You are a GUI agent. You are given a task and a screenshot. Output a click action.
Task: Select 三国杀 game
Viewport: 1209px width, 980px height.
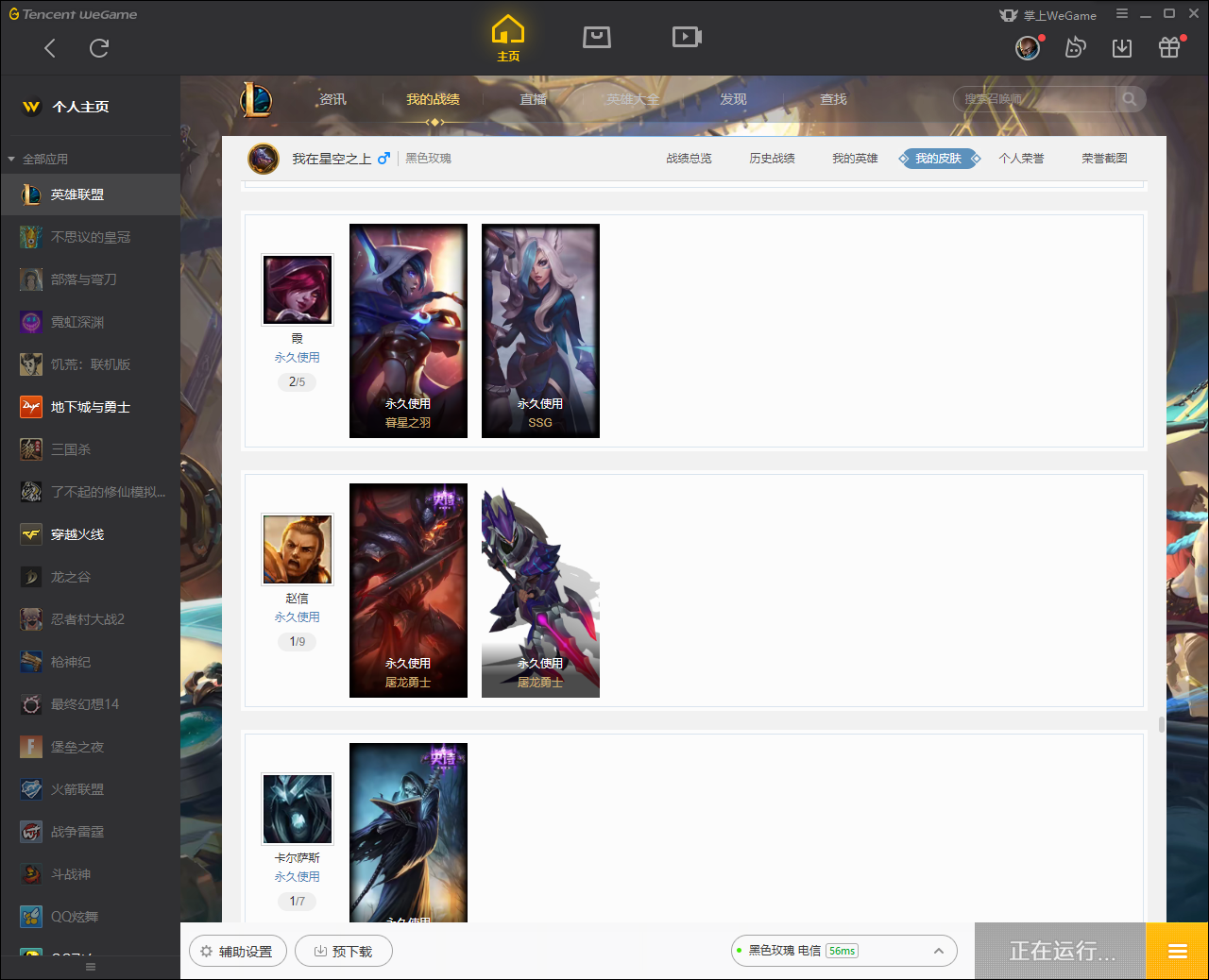(90, 449)
